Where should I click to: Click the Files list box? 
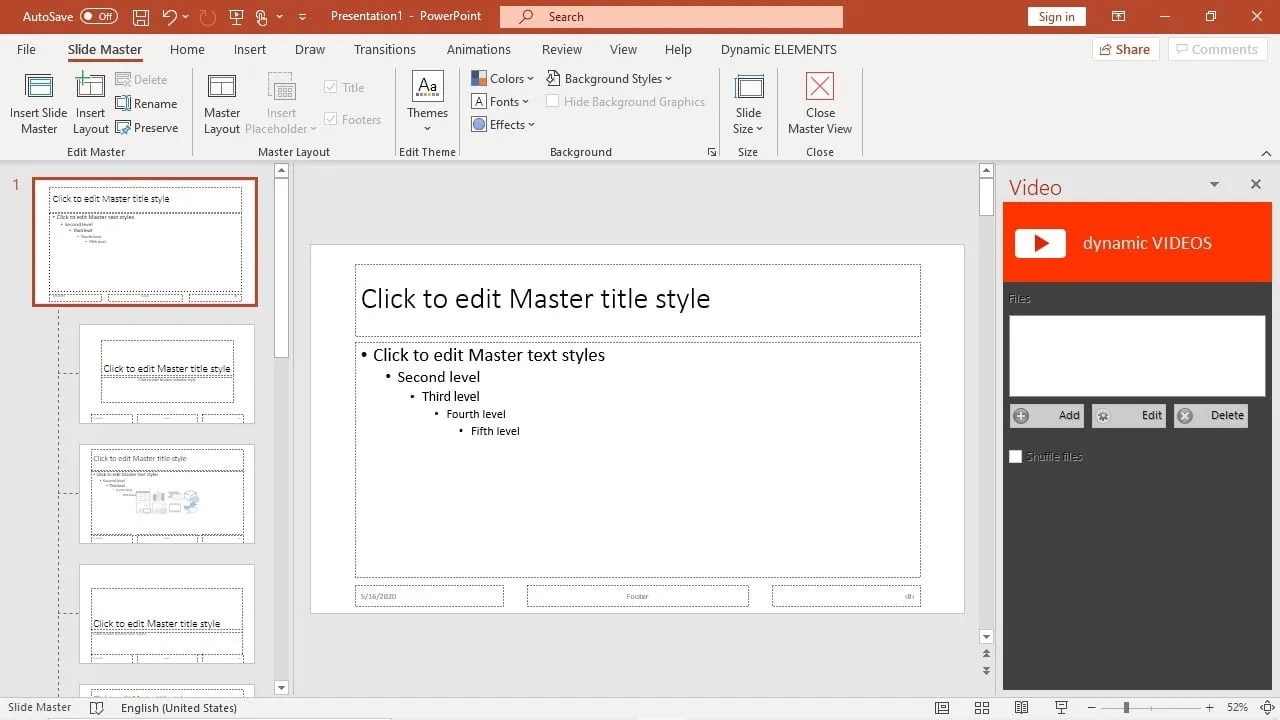point(1137,356)
